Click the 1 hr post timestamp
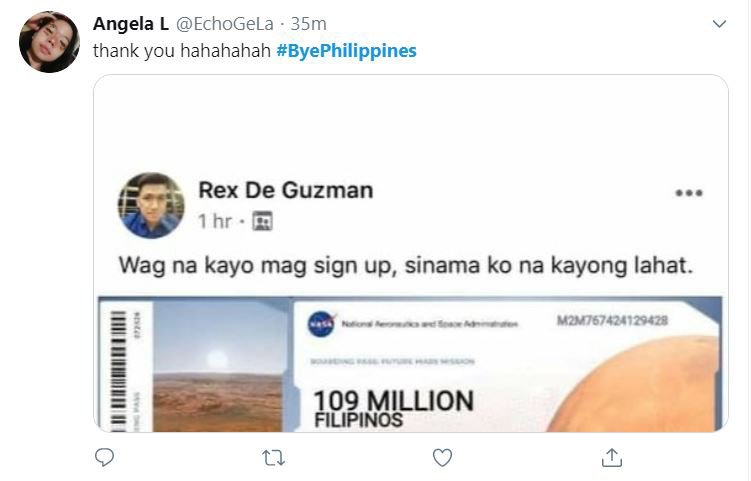 click(x=215, y=221)
